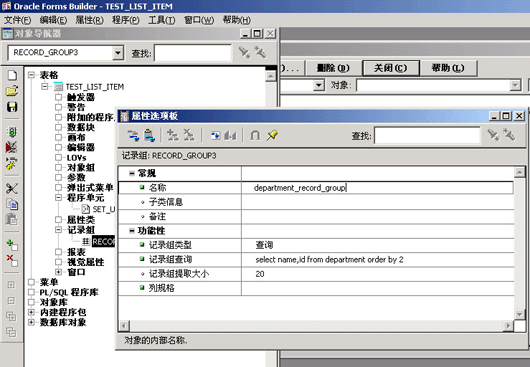Screen dimensions: 530x367
Task: Click the Collapse All icon in the left toolbar
Action: tap(11, 332)
